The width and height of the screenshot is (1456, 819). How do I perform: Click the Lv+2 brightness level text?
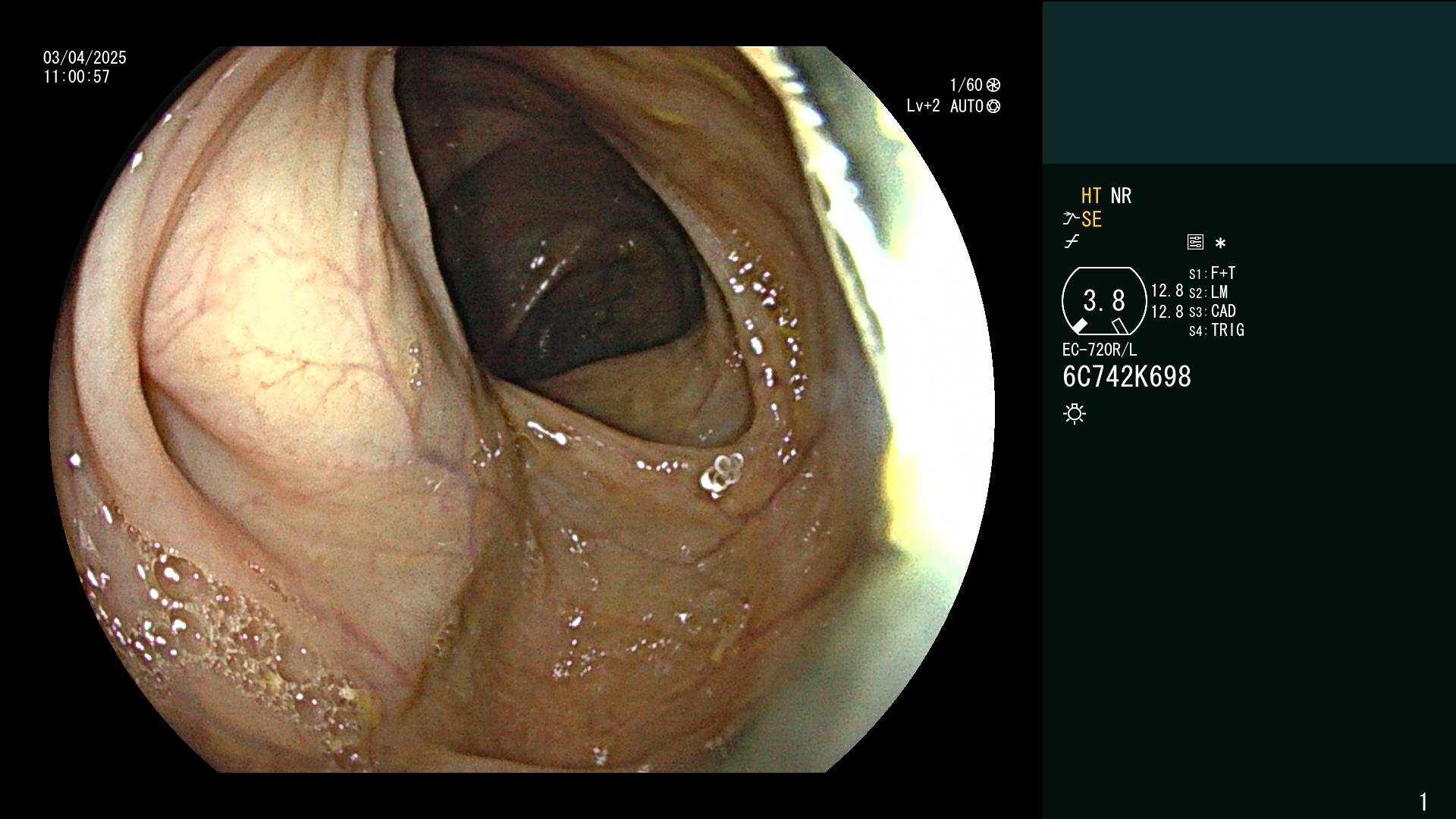923,106
